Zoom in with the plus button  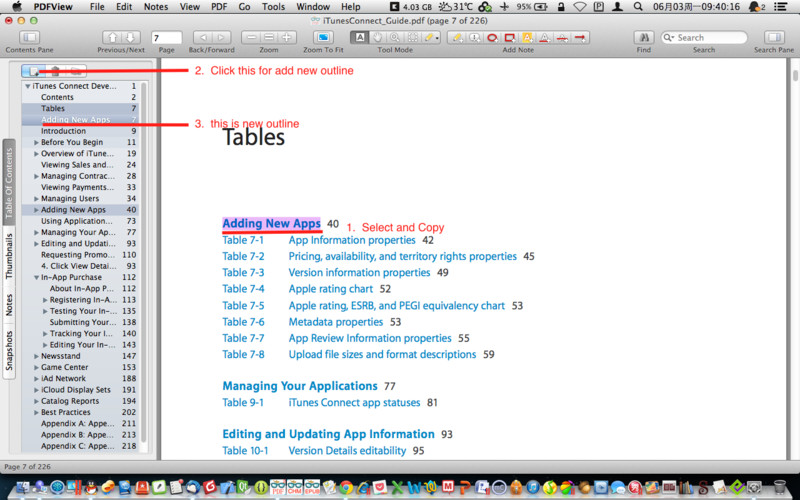pos(287,37)
